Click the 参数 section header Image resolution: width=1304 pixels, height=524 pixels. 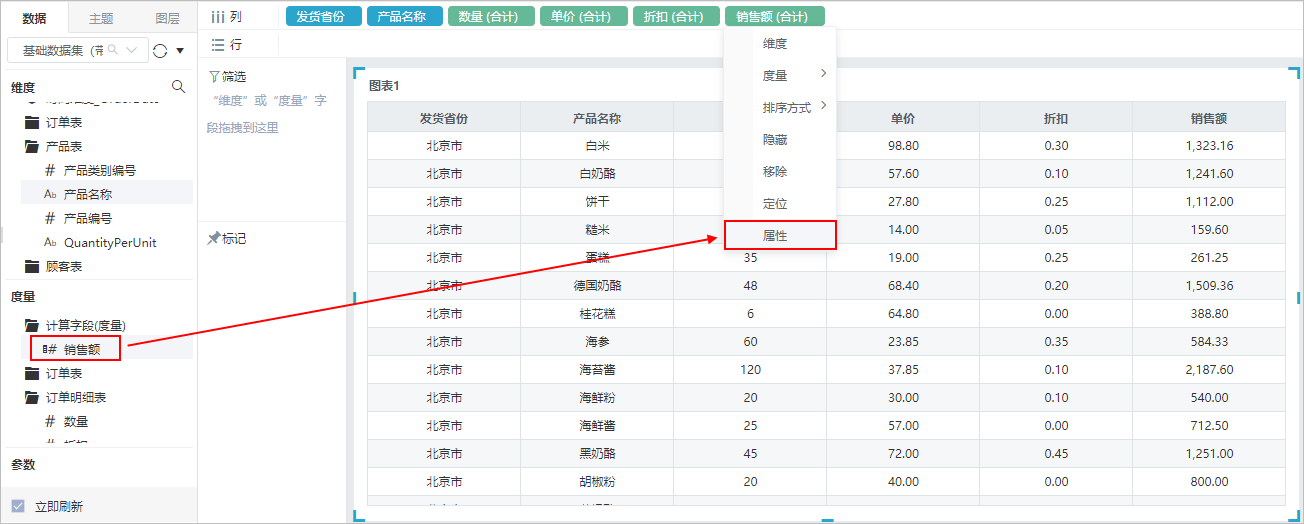[x=23, y=465]
